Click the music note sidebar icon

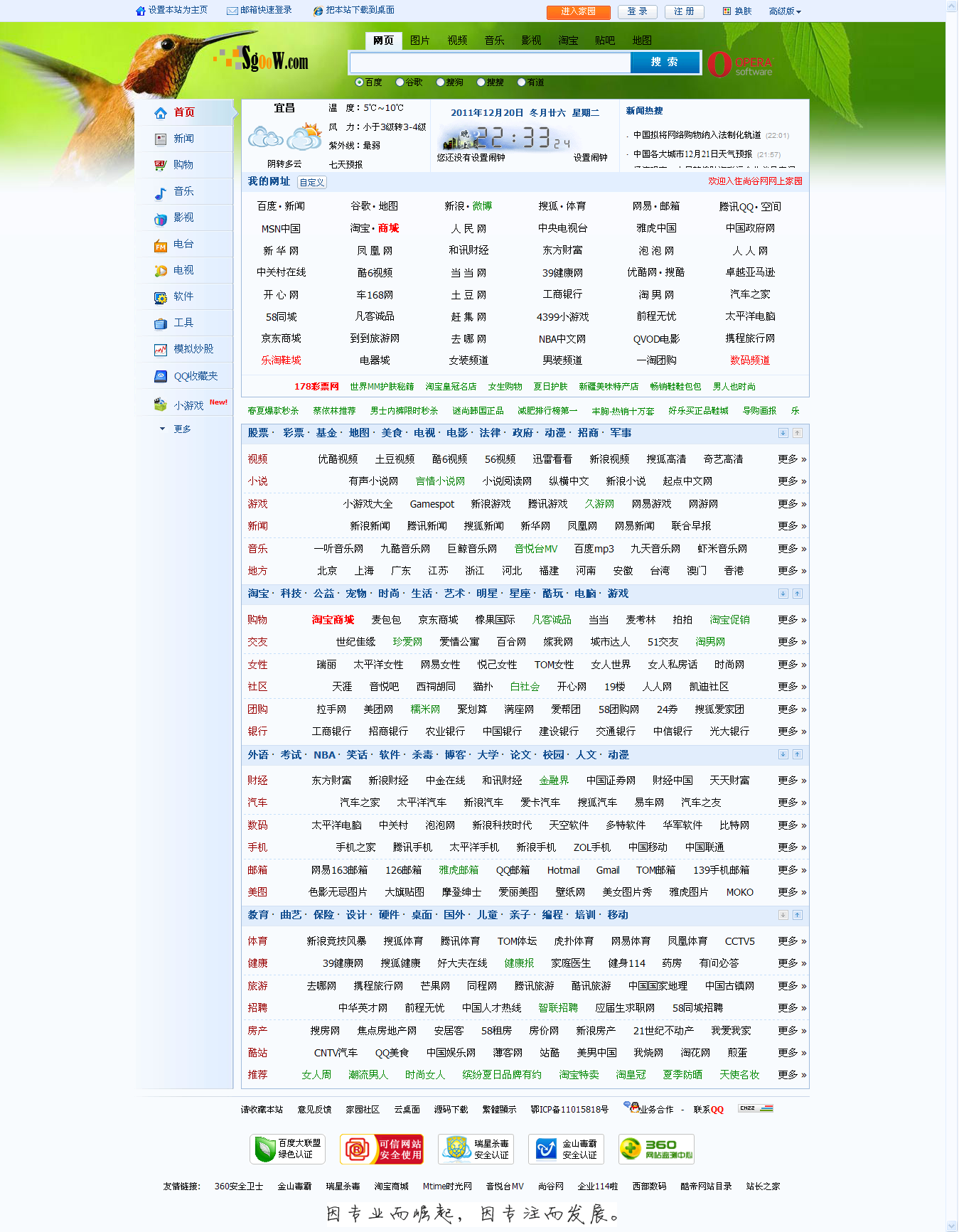point(161,193)
